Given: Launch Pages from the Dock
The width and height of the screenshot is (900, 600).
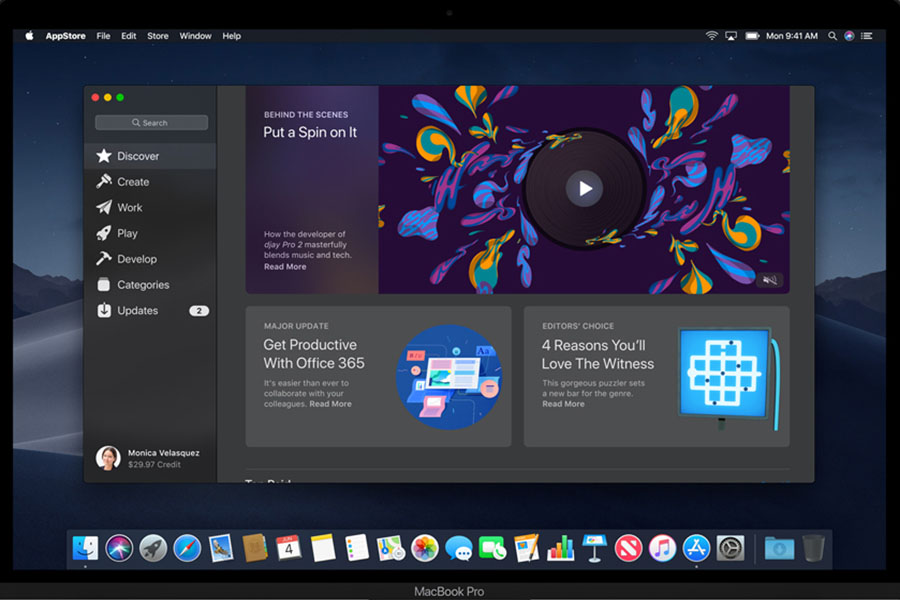Looking at the screenshot, I should 526,548.
